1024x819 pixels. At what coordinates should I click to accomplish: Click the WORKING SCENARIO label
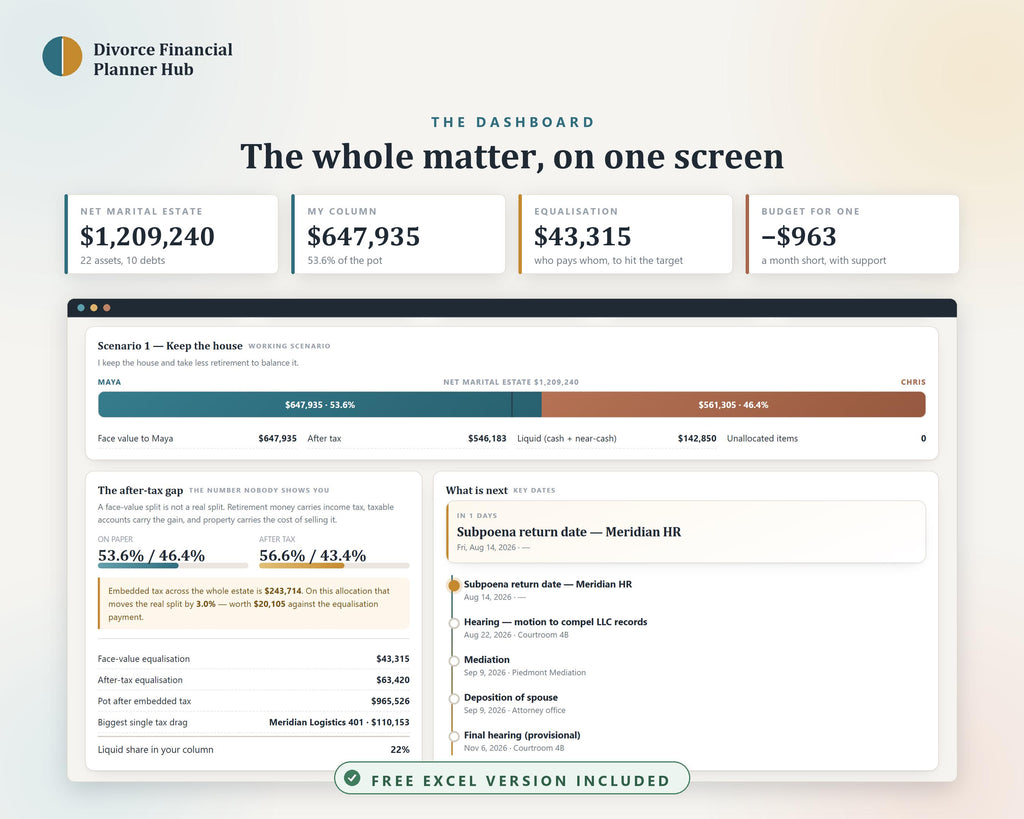[289, 346]
